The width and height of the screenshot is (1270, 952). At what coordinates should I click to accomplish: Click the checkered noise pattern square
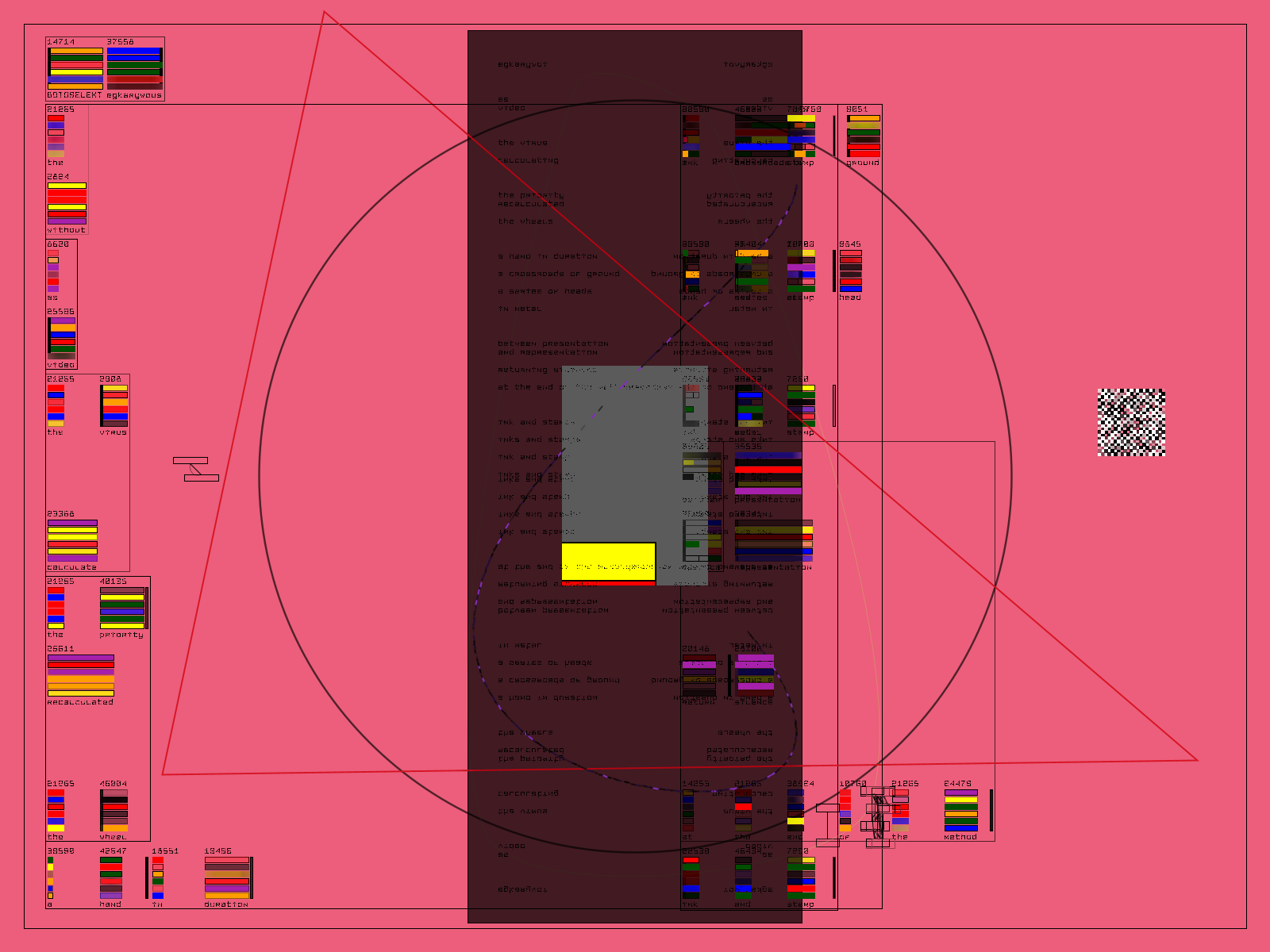(1131, 422)
